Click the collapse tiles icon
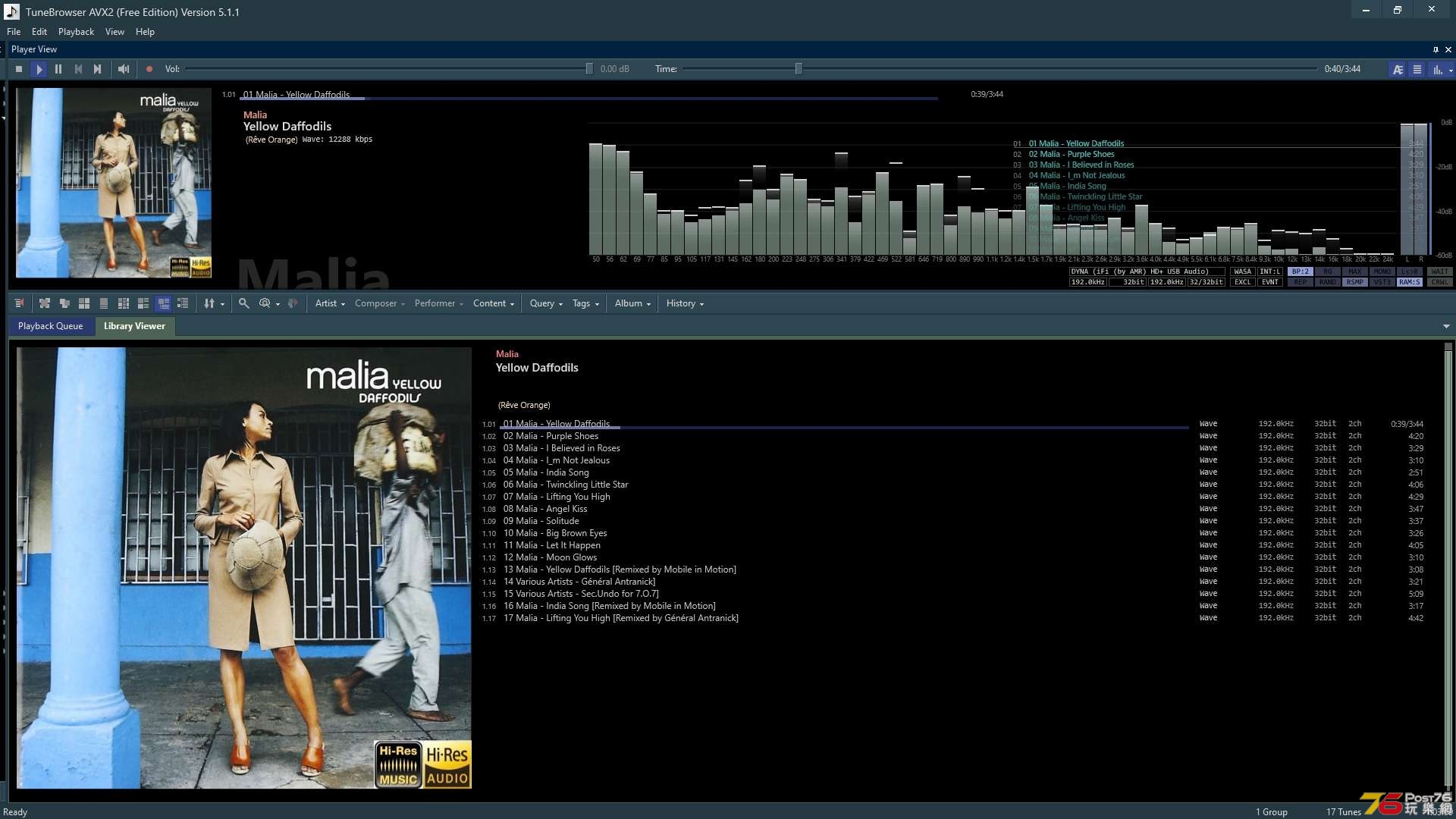 (x=64, y=303)
